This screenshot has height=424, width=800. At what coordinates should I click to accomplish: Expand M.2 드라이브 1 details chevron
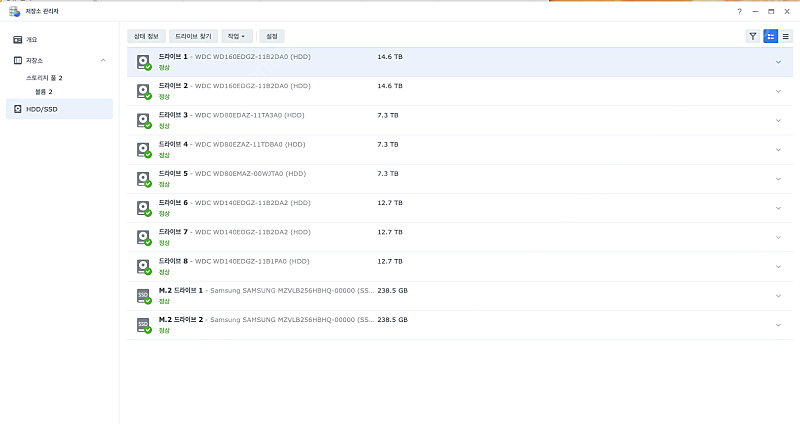(x=778, y=296)
